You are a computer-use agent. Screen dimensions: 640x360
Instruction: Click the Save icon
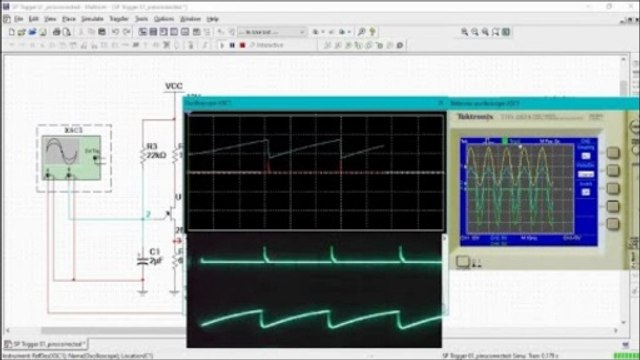[x=43, y=32]
